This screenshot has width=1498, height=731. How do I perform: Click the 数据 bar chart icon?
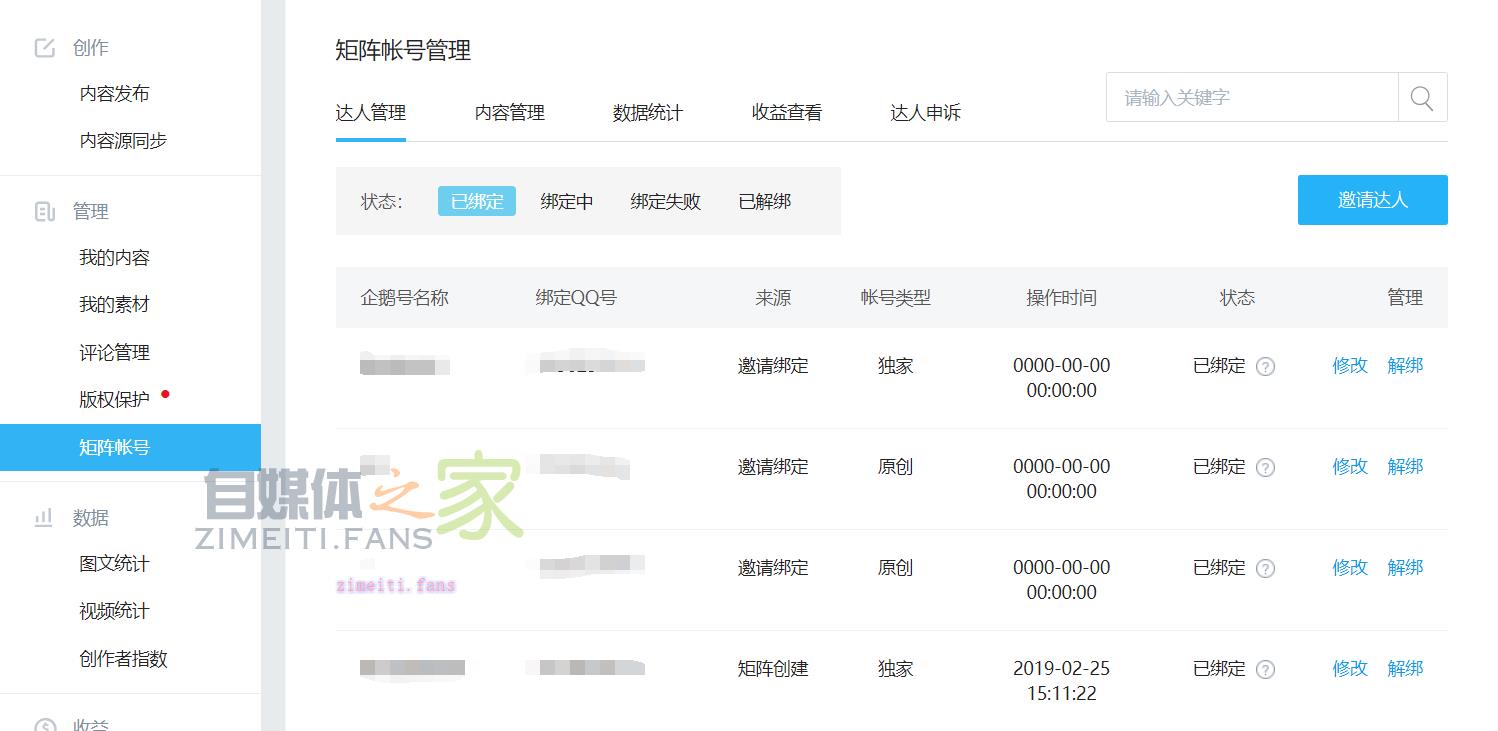44,518
